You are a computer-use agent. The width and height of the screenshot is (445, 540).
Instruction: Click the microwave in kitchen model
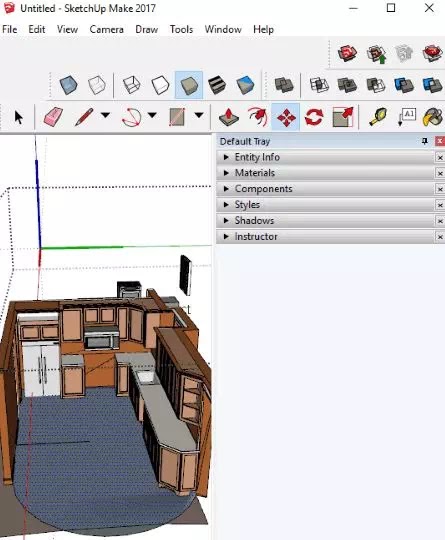pos(102,339)
